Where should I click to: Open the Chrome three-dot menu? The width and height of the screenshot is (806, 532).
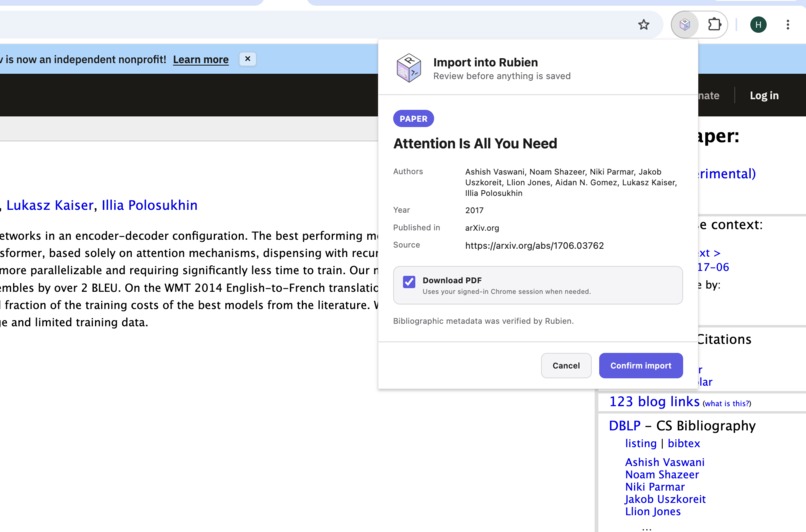pos(787,24)
